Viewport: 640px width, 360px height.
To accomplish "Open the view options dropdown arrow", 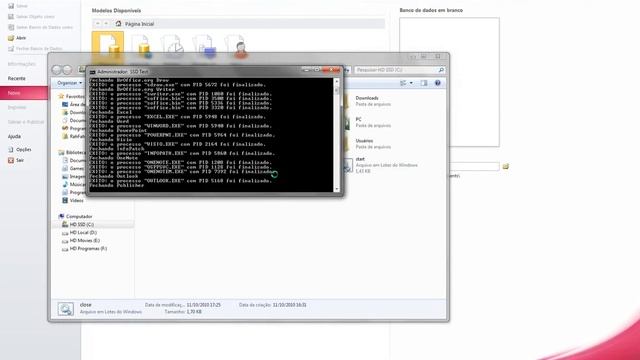I will click(411, 83).
